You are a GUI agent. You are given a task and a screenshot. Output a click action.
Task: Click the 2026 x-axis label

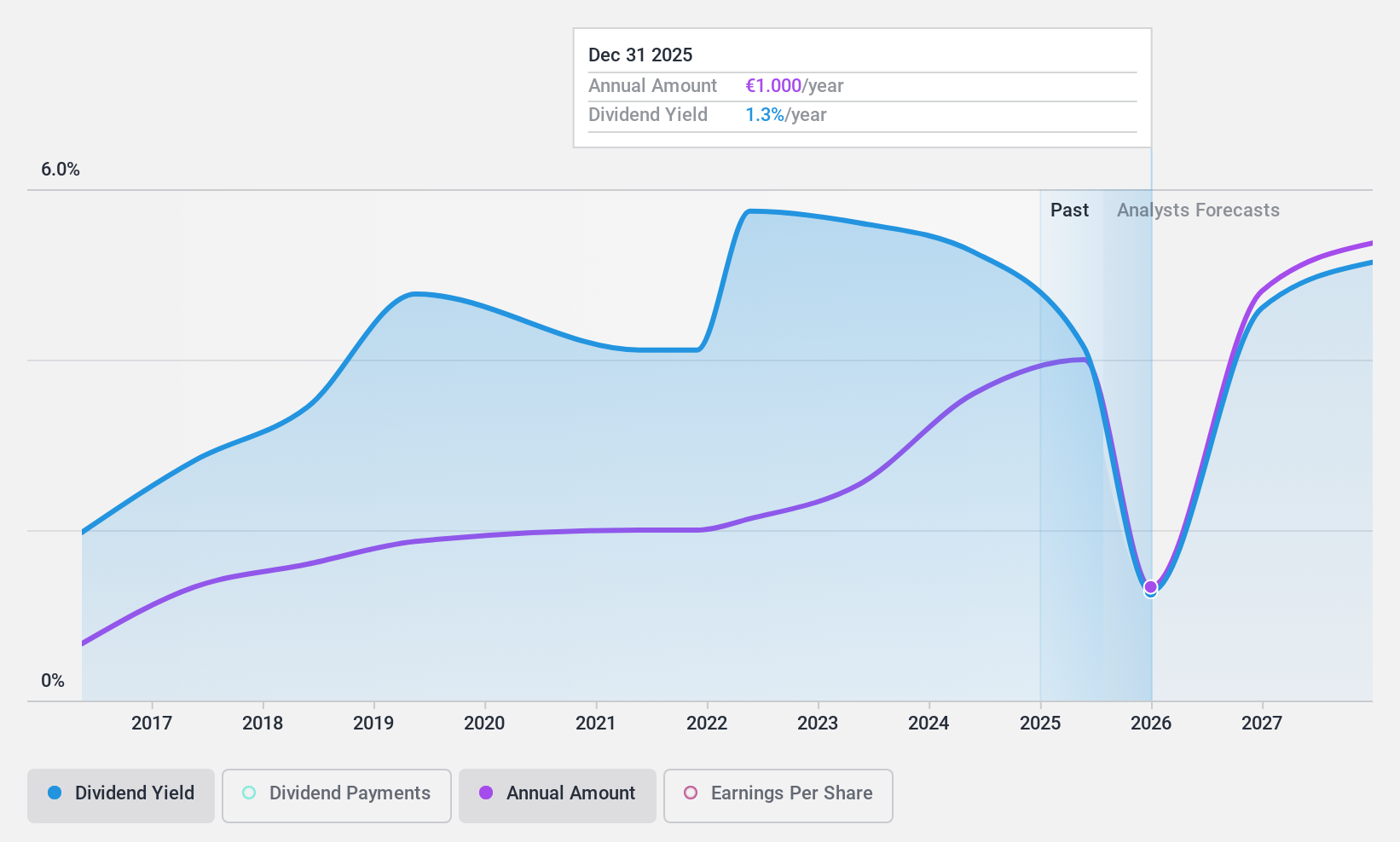click(1151, 724)
